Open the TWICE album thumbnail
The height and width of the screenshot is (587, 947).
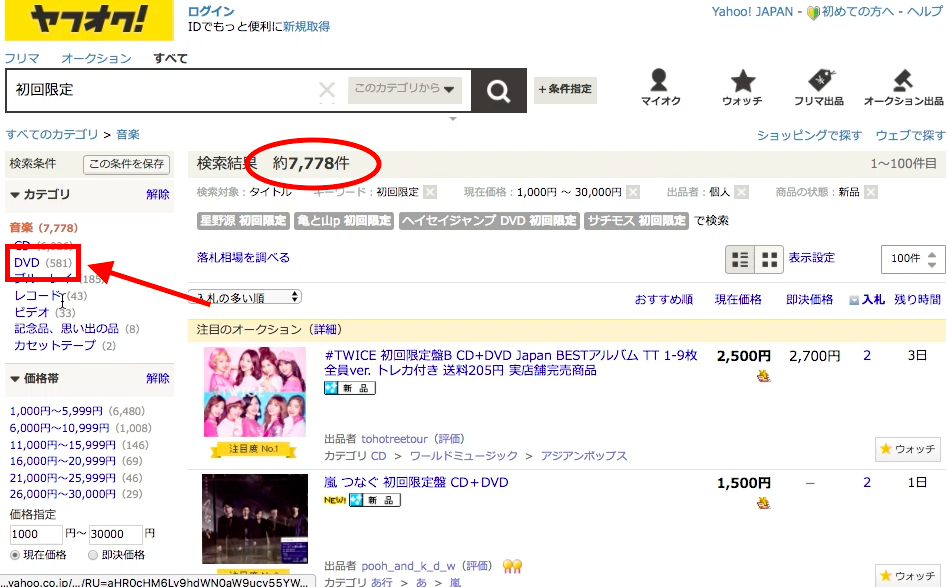pos(255,392)
